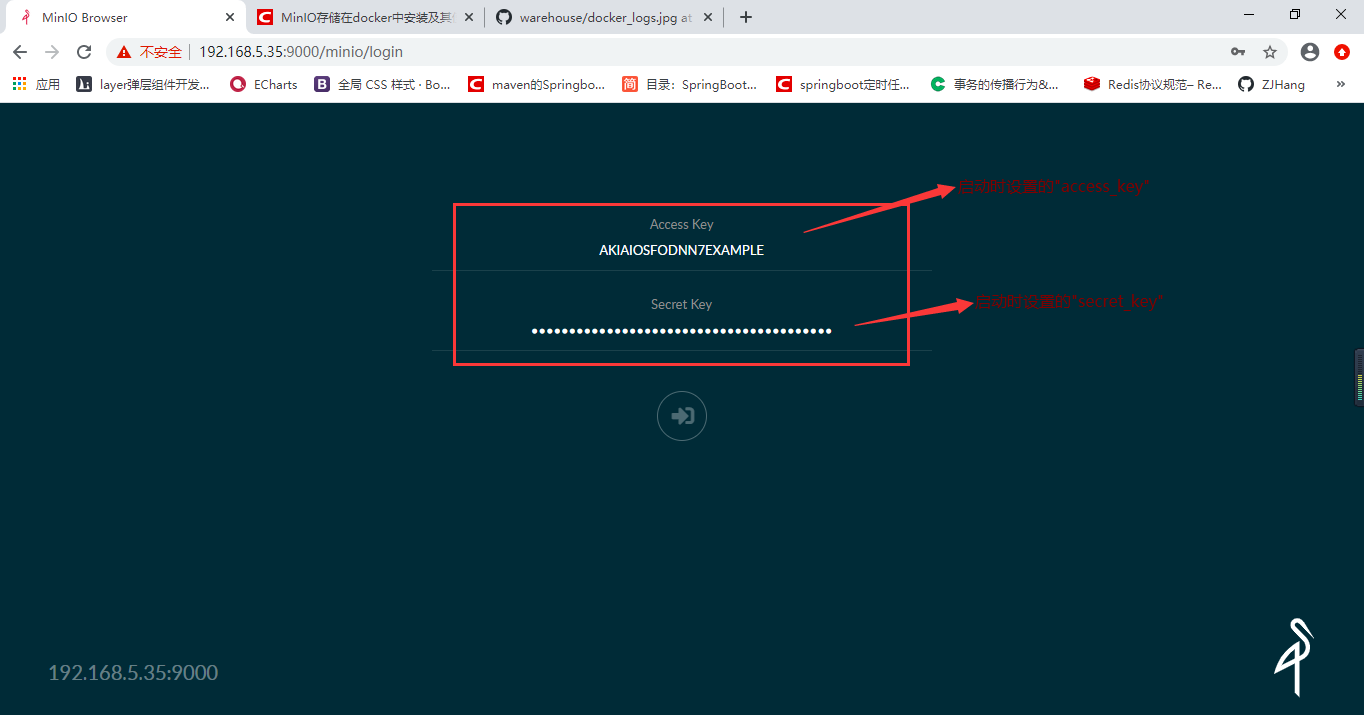Click the apps grid icon on bookmarks bar
1364x715 pixels.
click(x=18, y=84)
